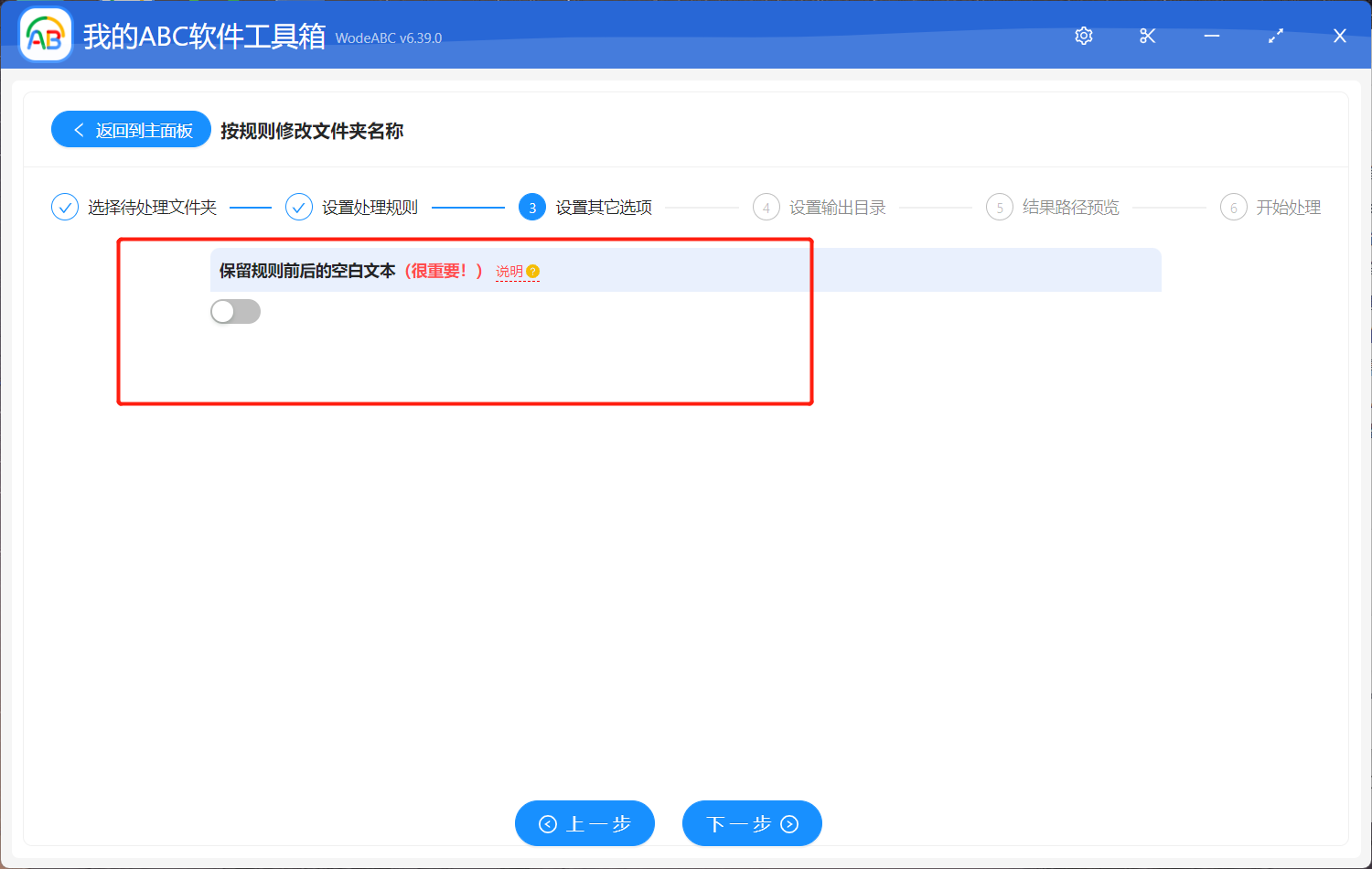Click the checkmark icon on step 选择待处理文件夹
The height and width of the screenshot is (869, 1372).
coord(64,207)
